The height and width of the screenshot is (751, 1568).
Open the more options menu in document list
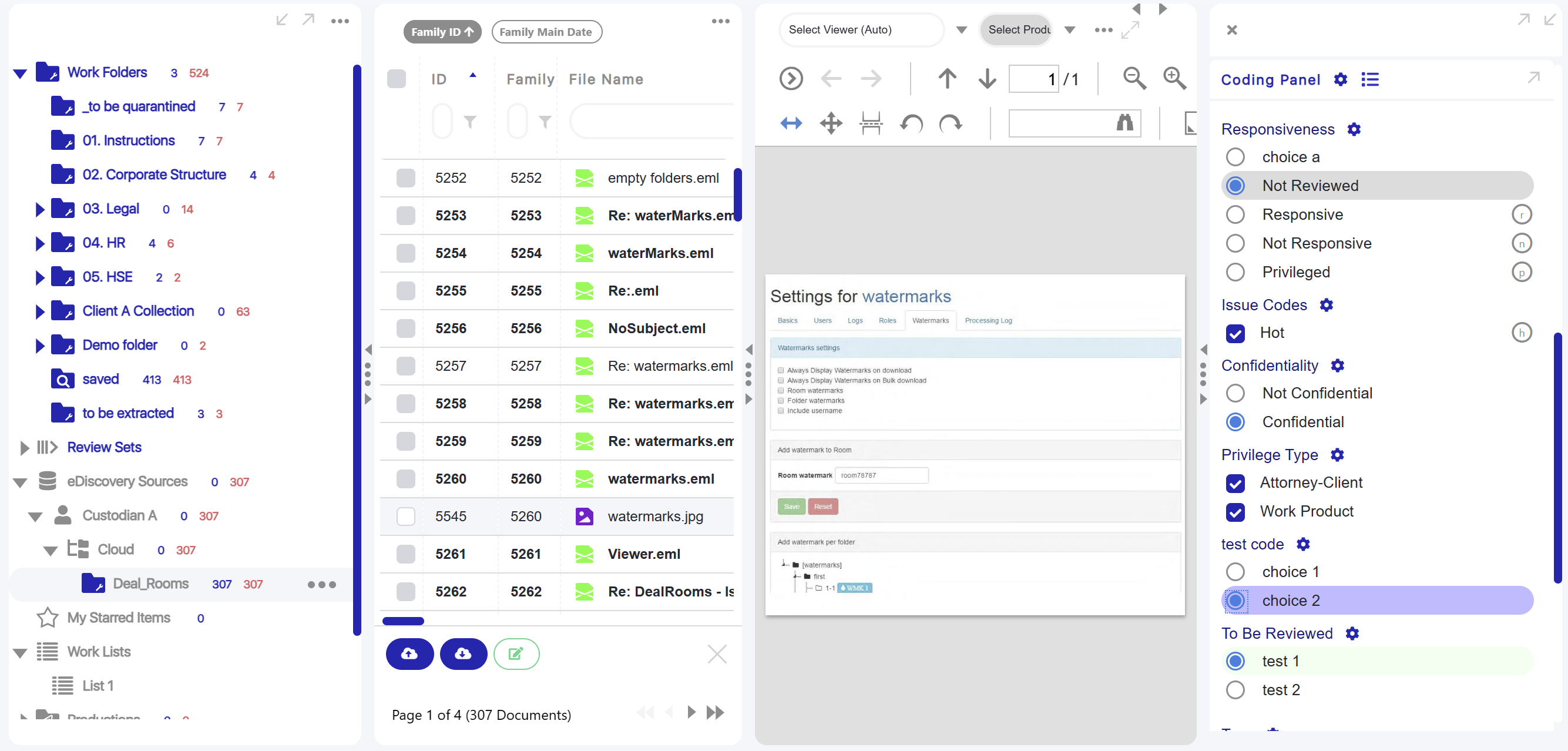[721, 21]
